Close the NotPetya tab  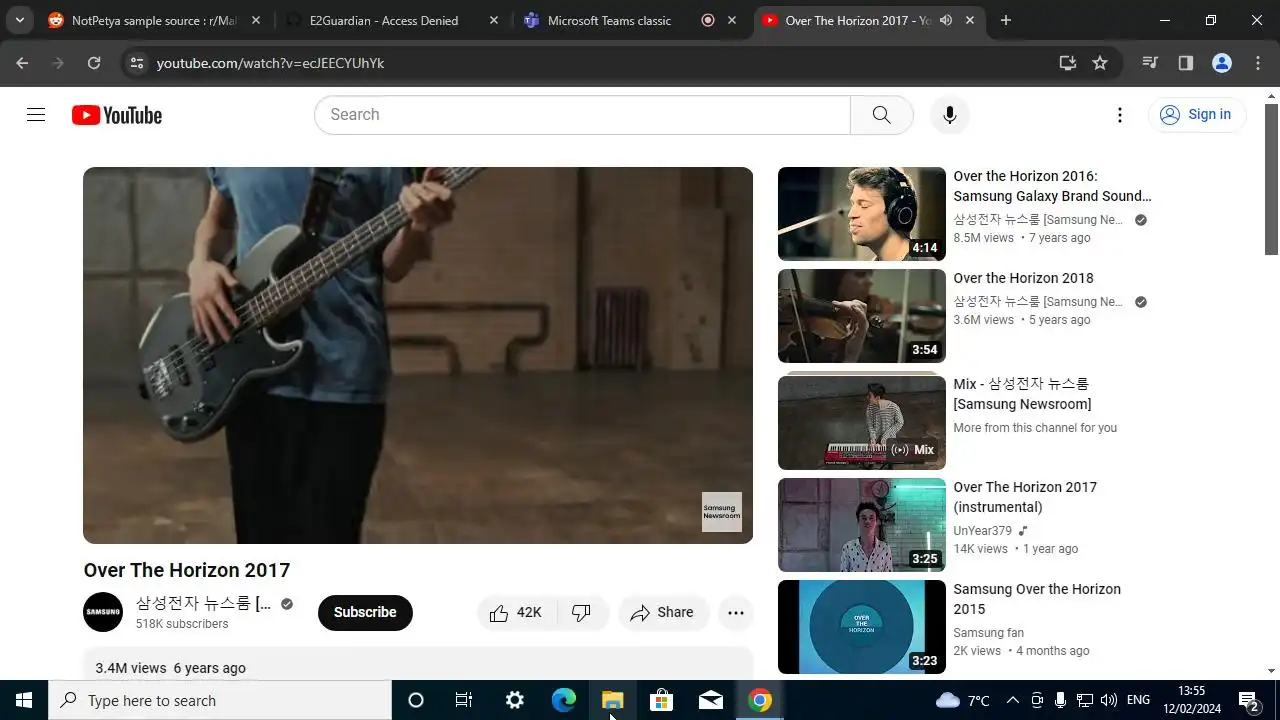point(256,20)
